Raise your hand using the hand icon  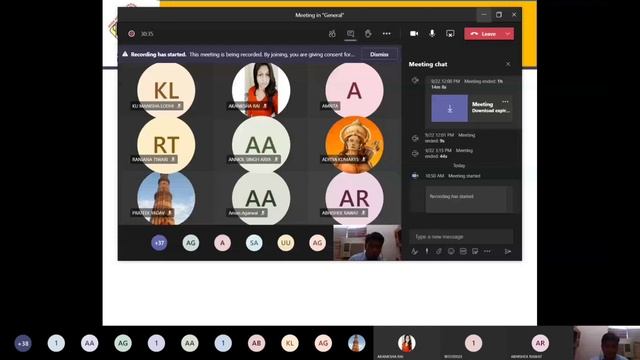(368, 34)
